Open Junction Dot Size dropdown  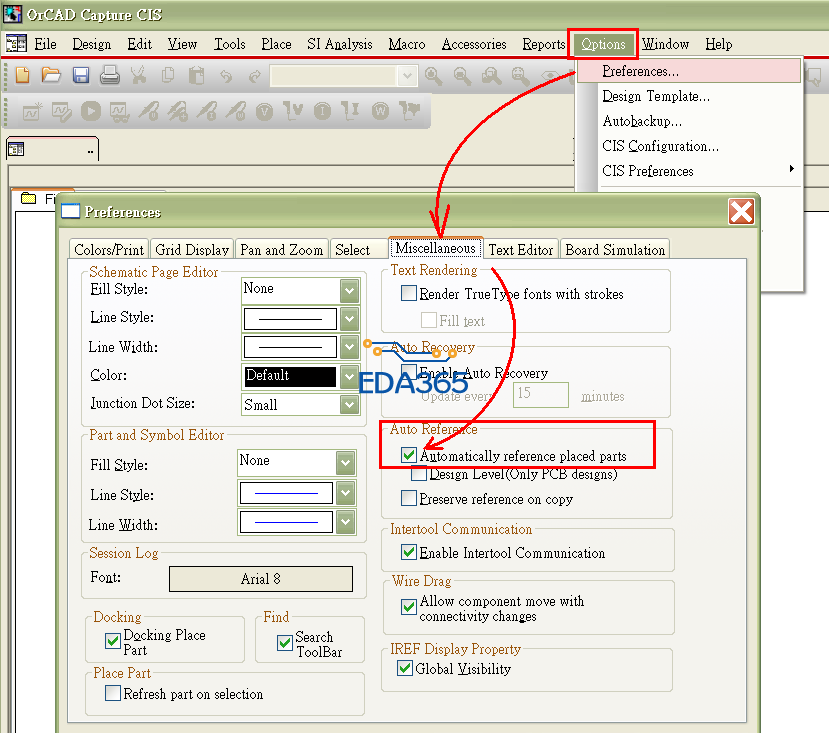tap(349, 405)
